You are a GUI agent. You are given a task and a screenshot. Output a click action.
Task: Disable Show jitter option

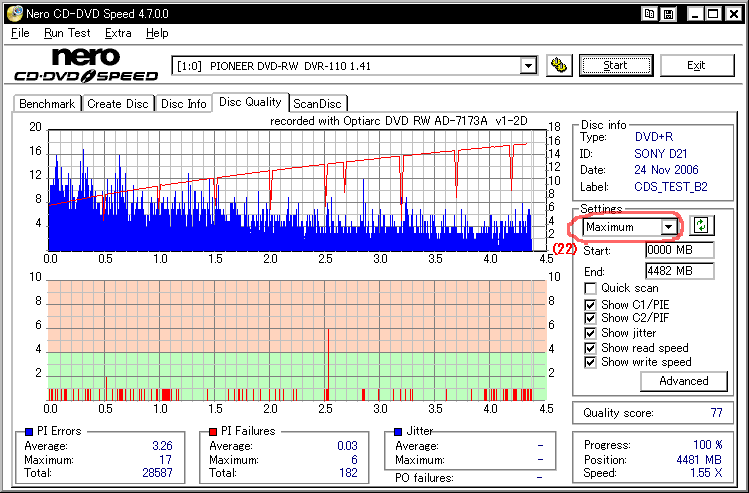pyautogui.click(x=590, y=333)
